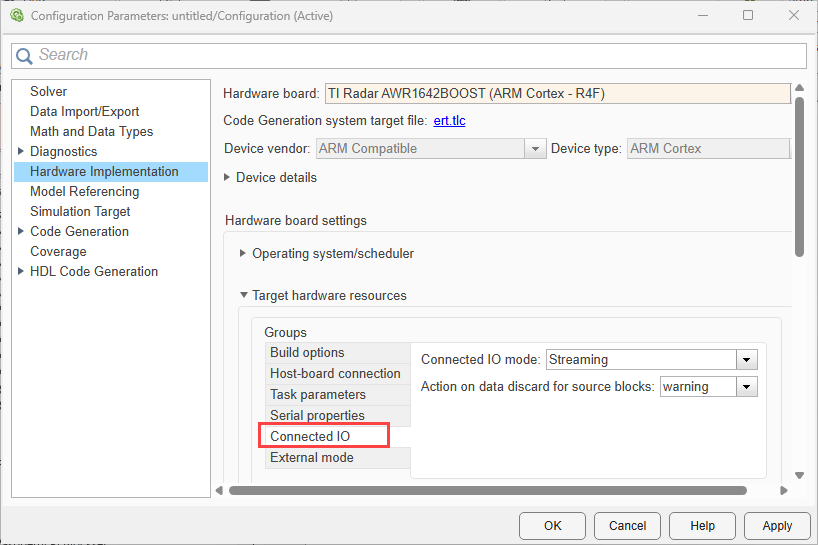Click the horizontal scroll left arrow
This screenshot has height=545, width=818.
coord(219,490)
